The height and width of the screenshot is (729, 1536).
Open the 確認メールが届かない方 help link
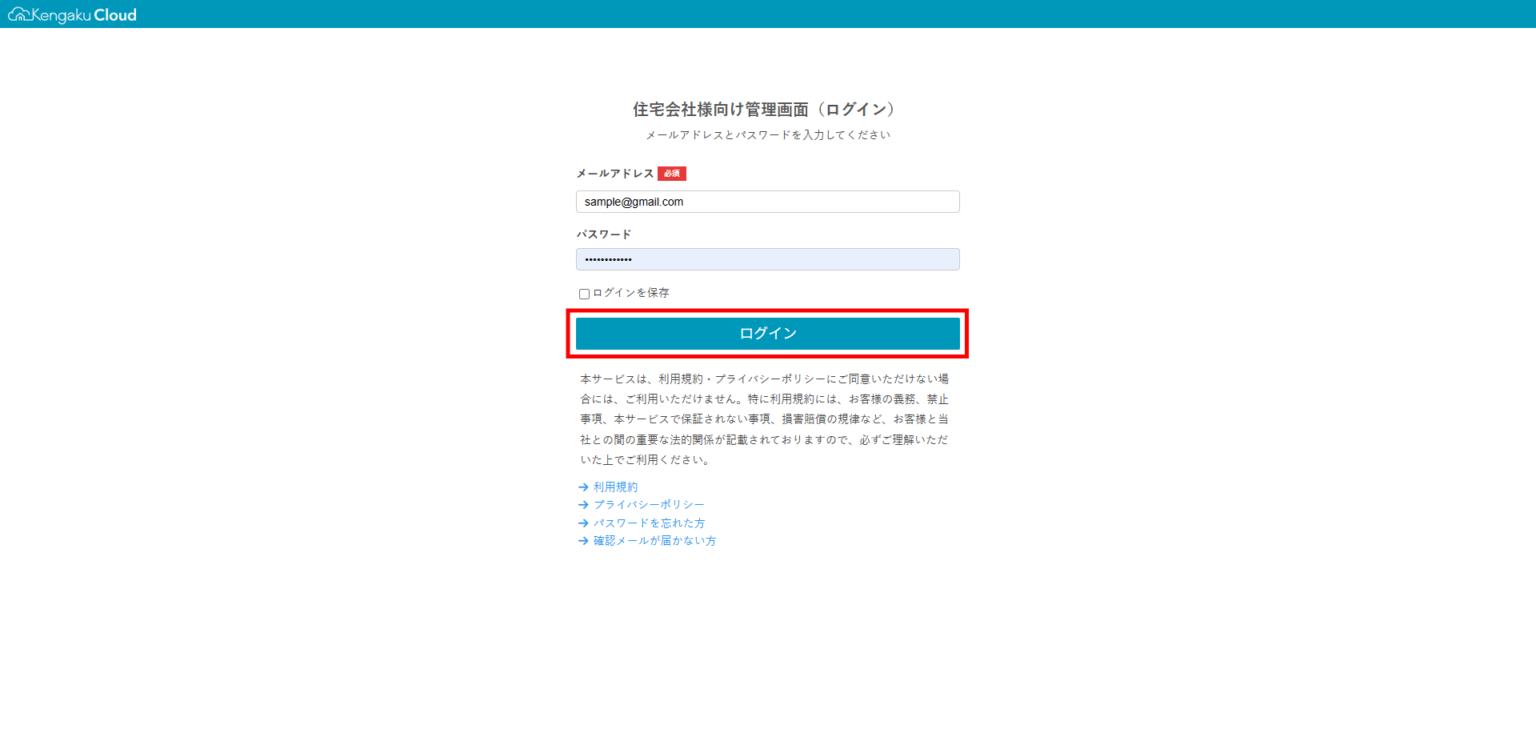pyautogui.click(x=655, y=540)
